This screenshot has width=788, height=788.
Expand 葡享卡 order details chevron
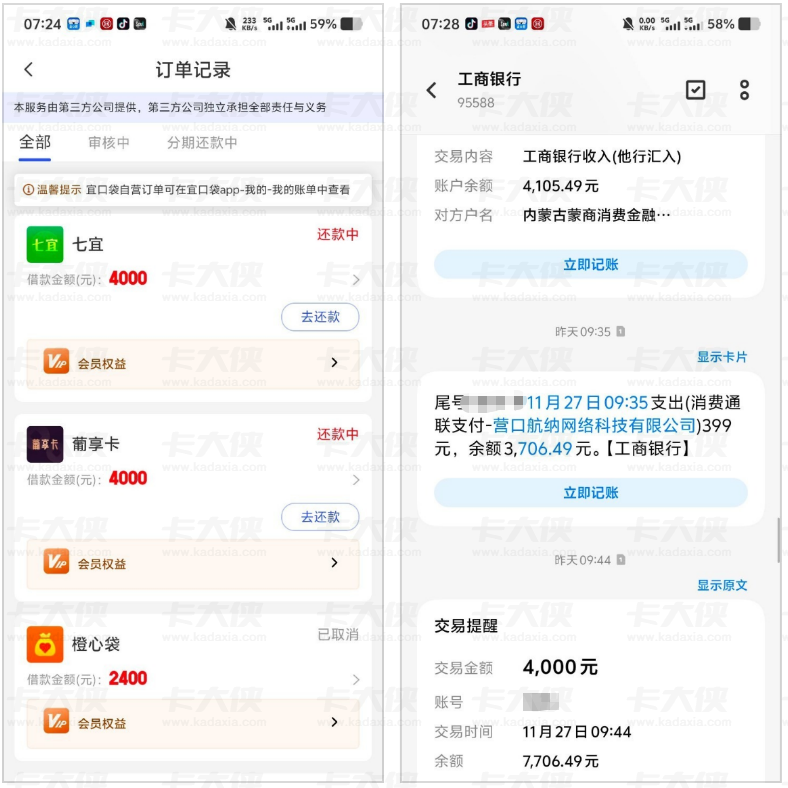(356, 480)
